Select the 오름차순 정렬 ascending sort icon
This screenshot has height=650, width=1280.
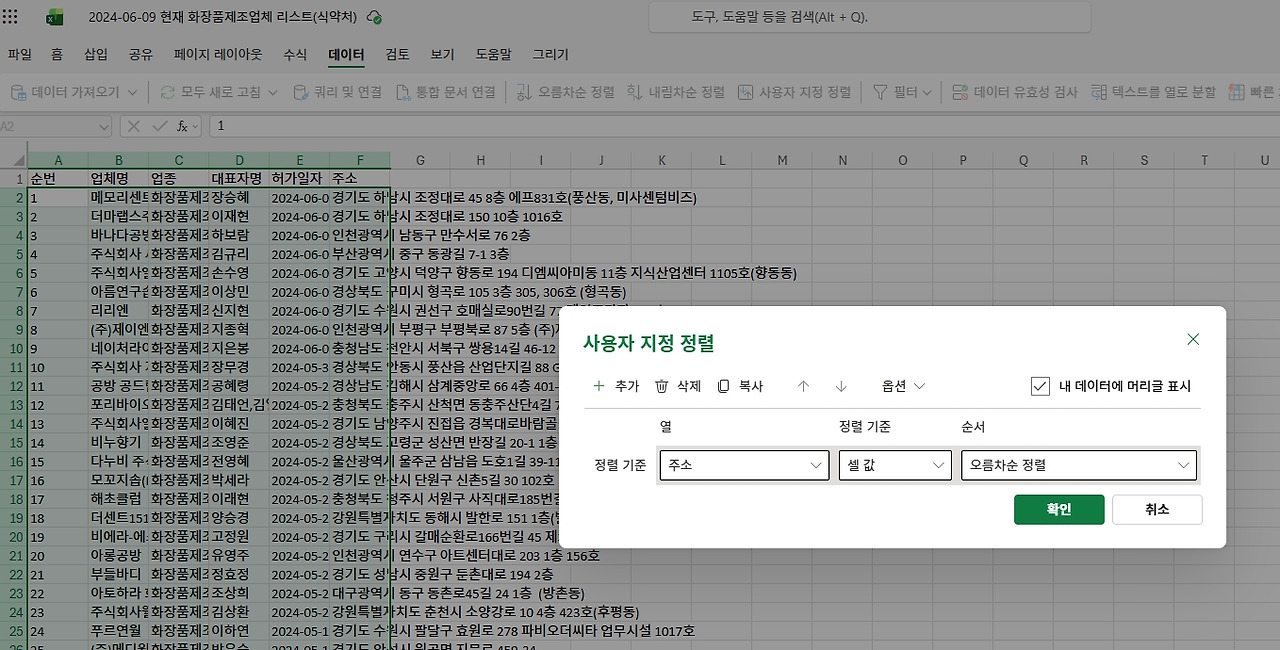[x=525, y=91]
